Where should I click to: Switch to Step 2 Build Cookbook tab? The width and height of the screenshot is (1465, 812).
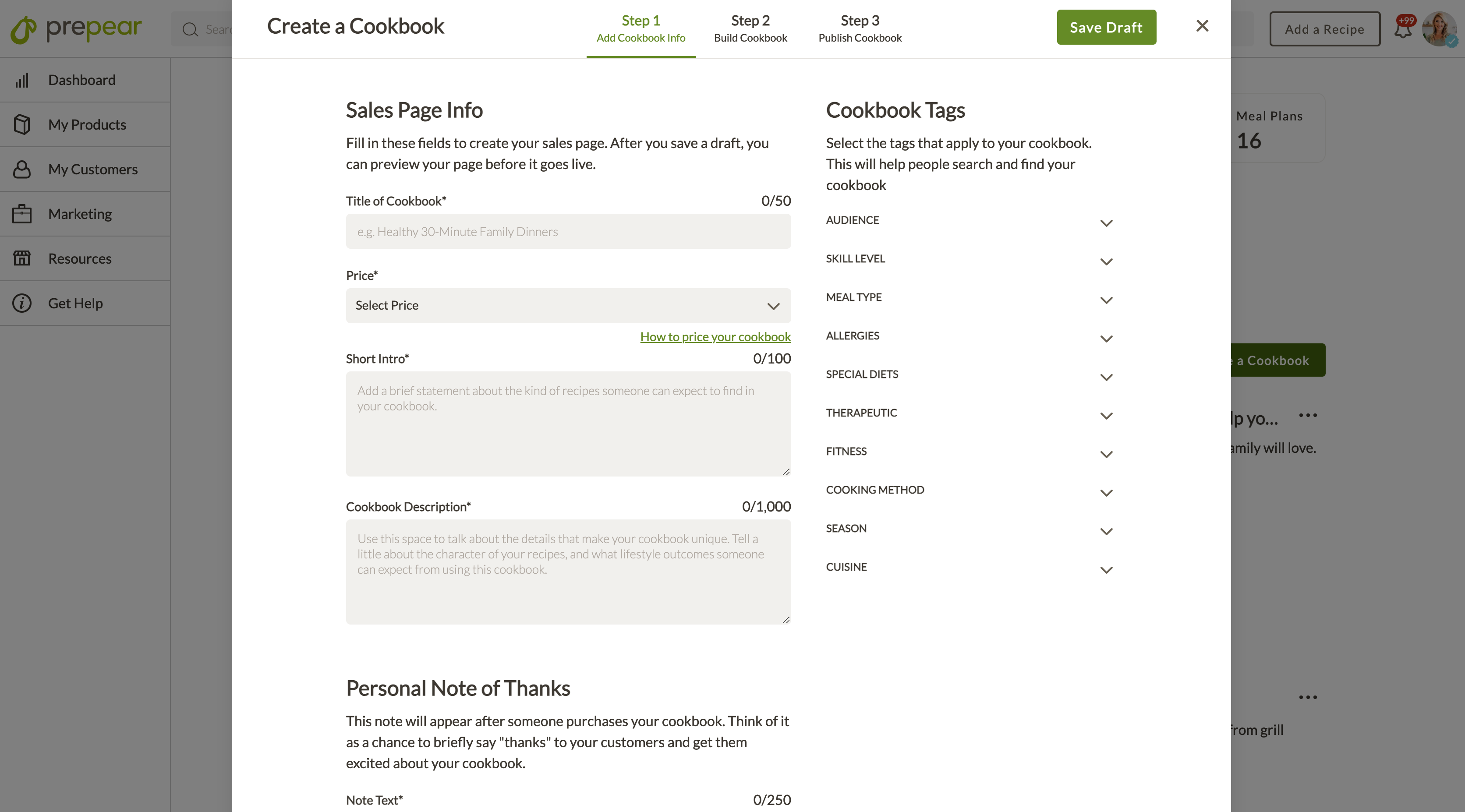tap(750, 28)
